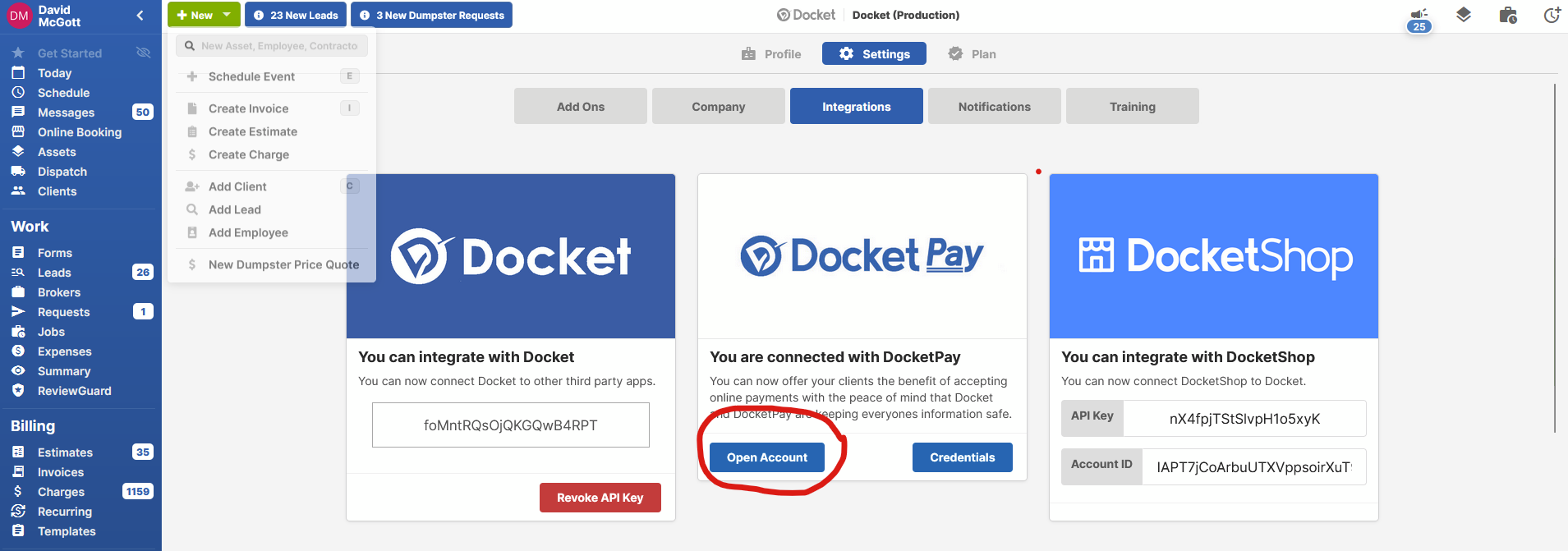Click the Open Account button
This screenshot has width=1568, height=551.
(x=767, y=457)
